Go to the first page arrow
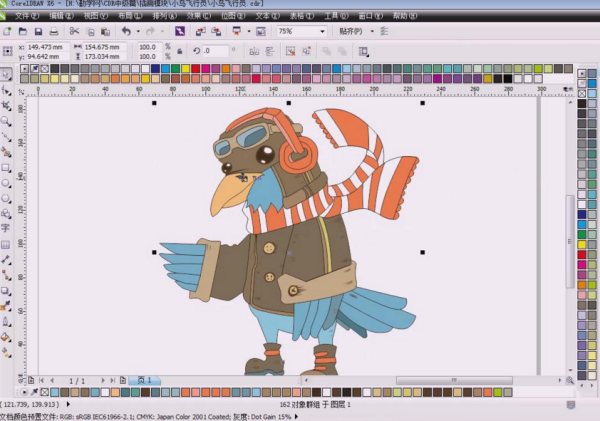 point(41,380)
